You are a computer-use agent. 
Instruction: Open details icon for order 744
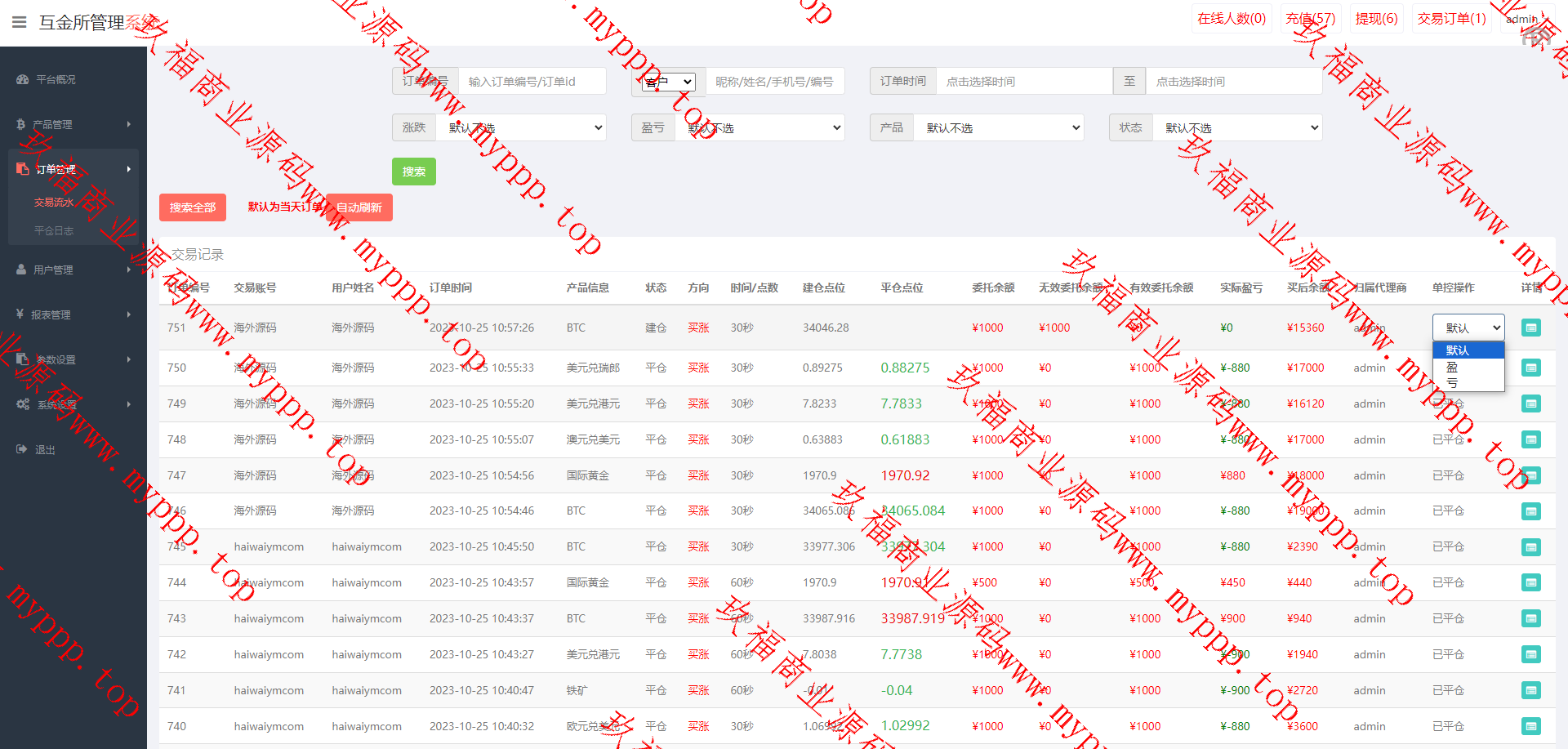(x=1531, y=582)
